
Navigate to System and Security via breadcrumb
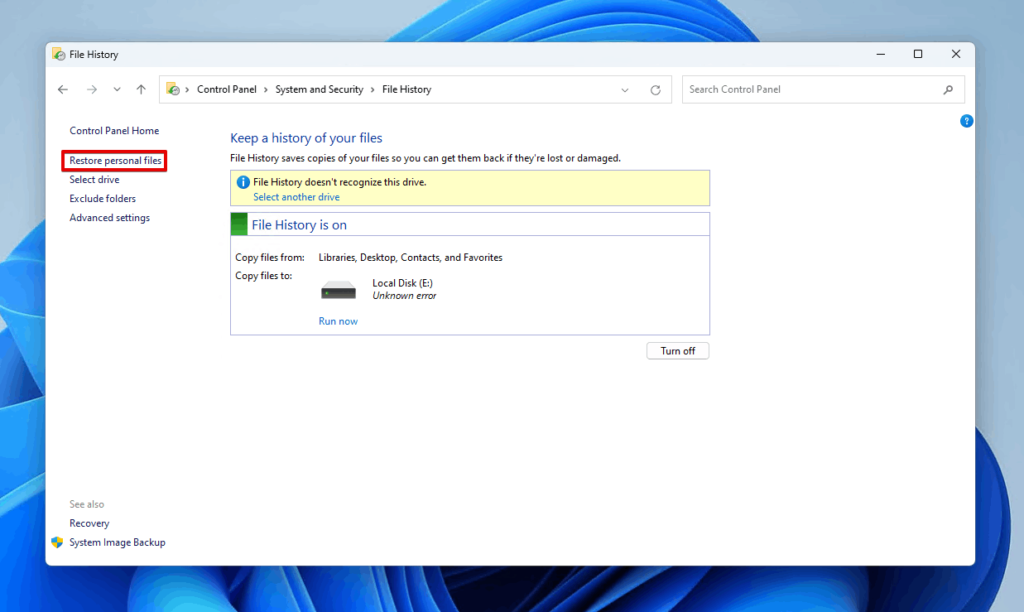point(319,89)
